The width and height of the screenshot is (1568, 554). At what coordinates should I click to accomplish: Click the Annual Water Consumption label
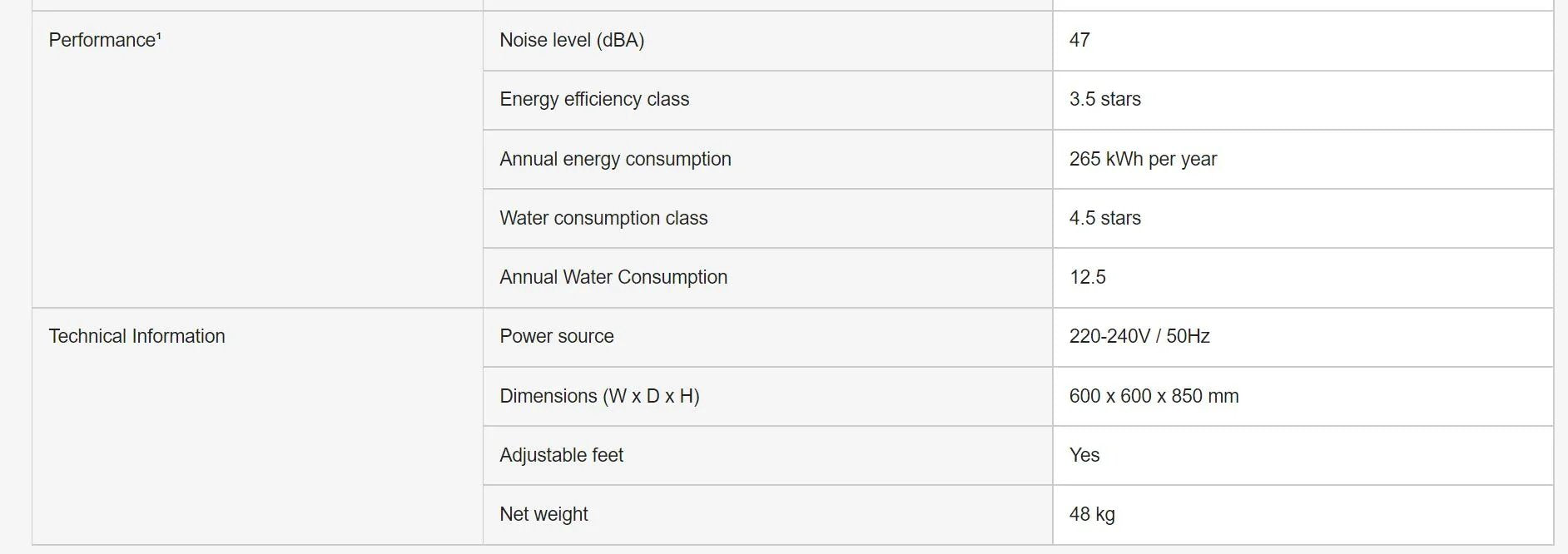613,277
